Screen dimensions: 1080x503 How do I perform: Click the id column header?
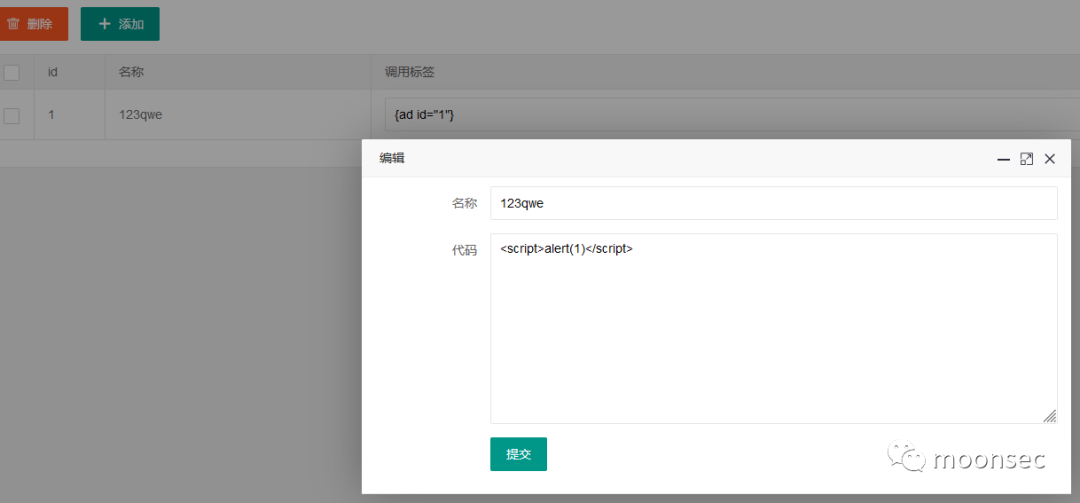click(52, 72)
